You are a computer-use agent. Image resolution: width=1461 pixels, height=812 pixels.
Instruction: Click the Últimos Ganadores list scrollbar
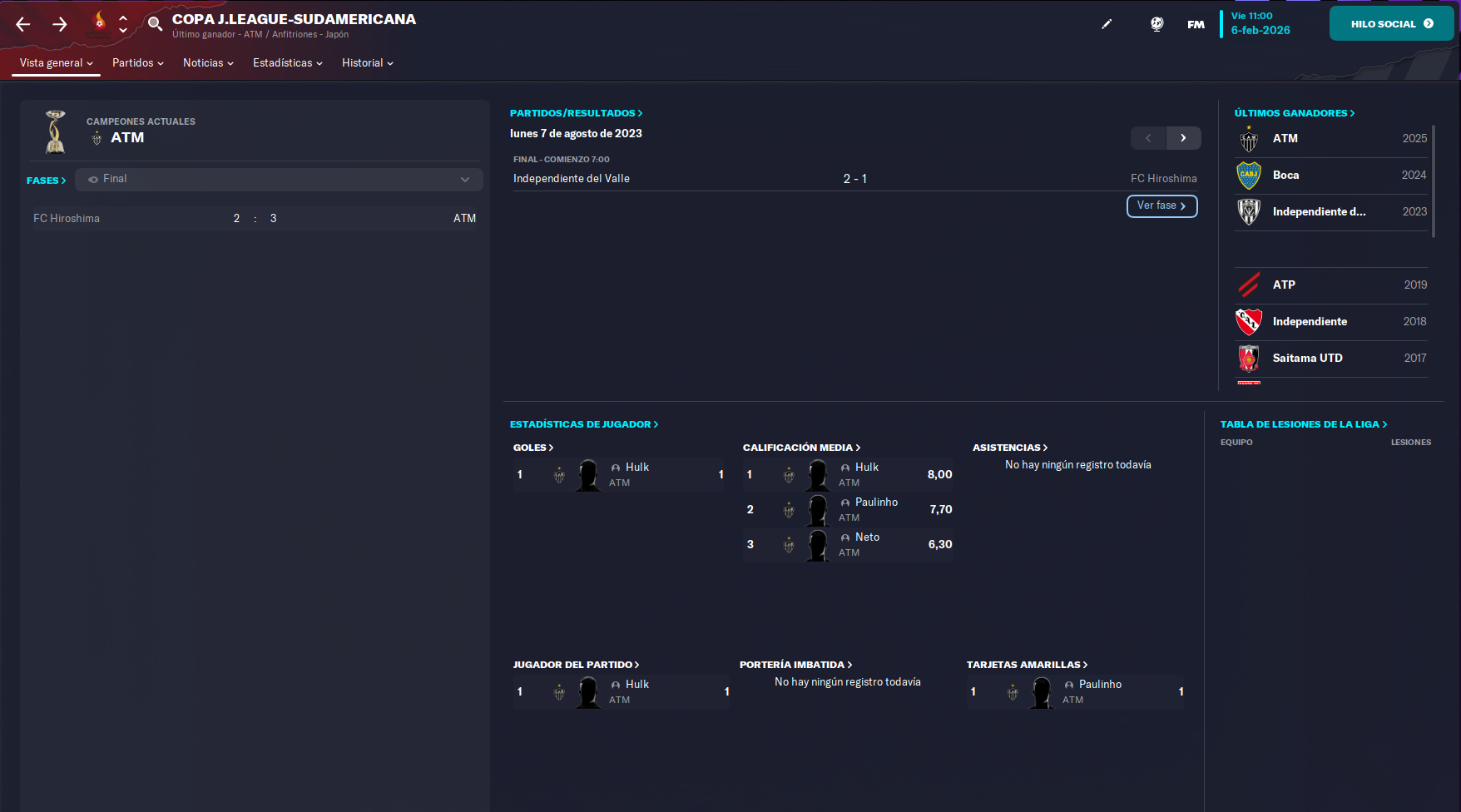click(1433, 181)
